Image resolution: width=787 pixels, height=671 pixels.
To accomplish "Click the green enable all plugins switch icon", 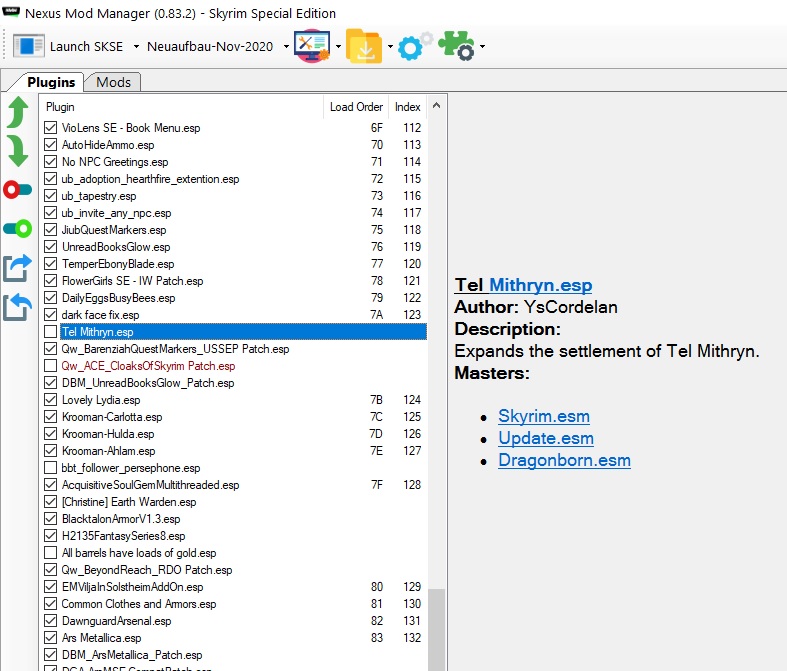I will tap(17, 228).
